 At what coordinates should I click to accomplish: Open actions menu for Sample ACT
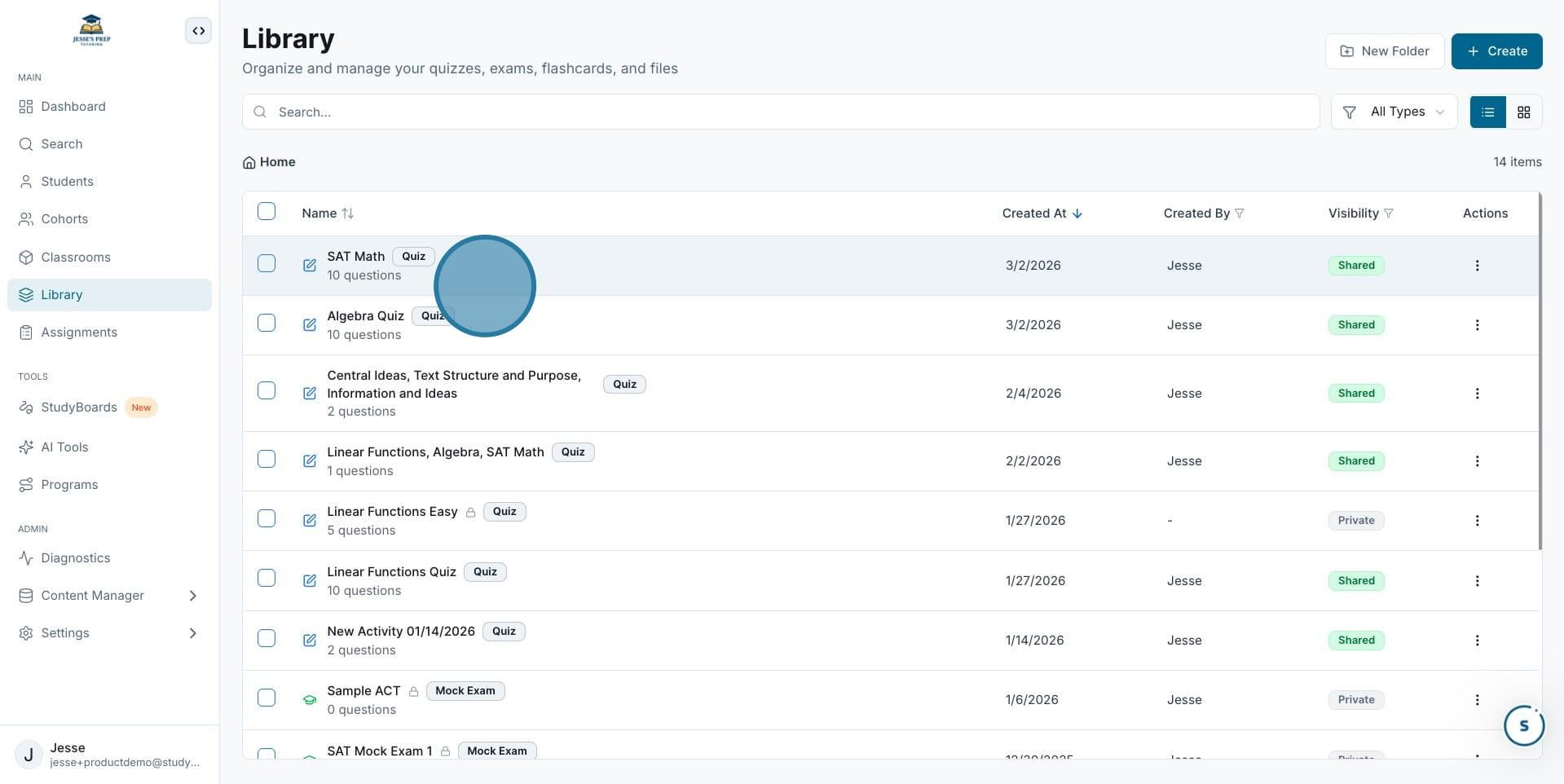(1477, 700)
